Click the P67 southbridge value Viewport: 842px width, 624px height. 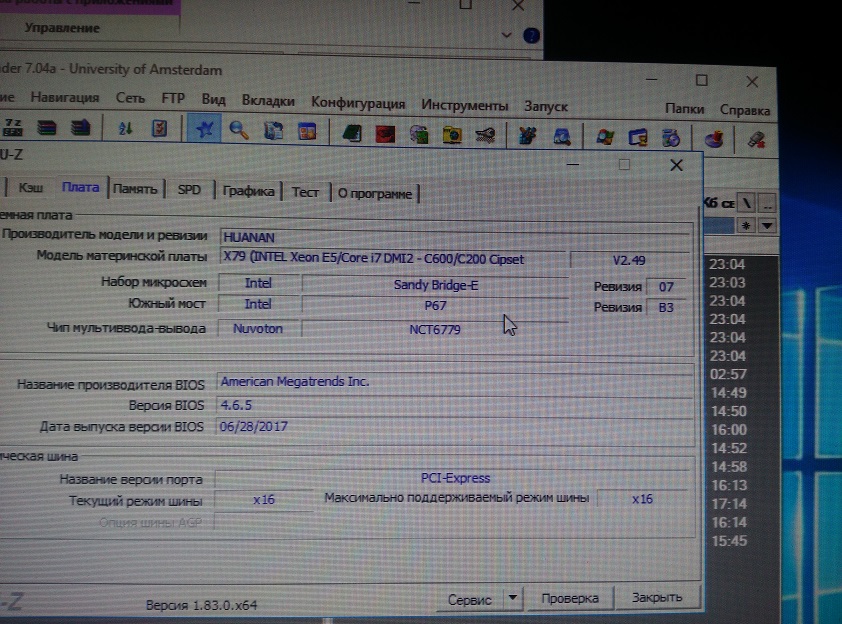435,306
